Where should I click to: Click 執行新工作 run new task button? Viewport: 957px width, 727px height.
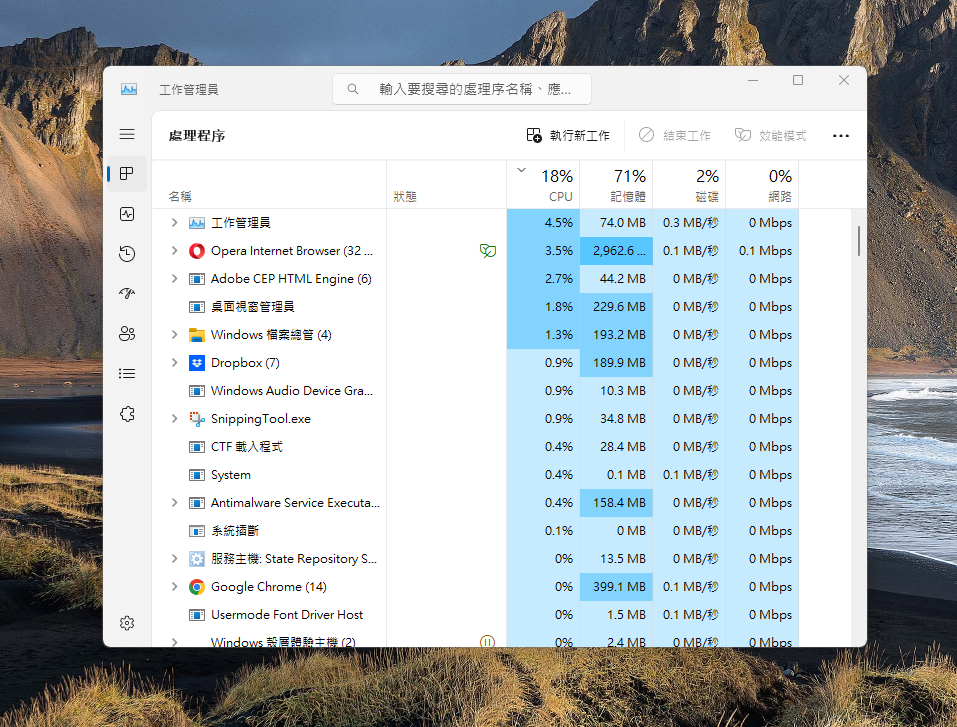pyautogui.click(x=568, y=136)
